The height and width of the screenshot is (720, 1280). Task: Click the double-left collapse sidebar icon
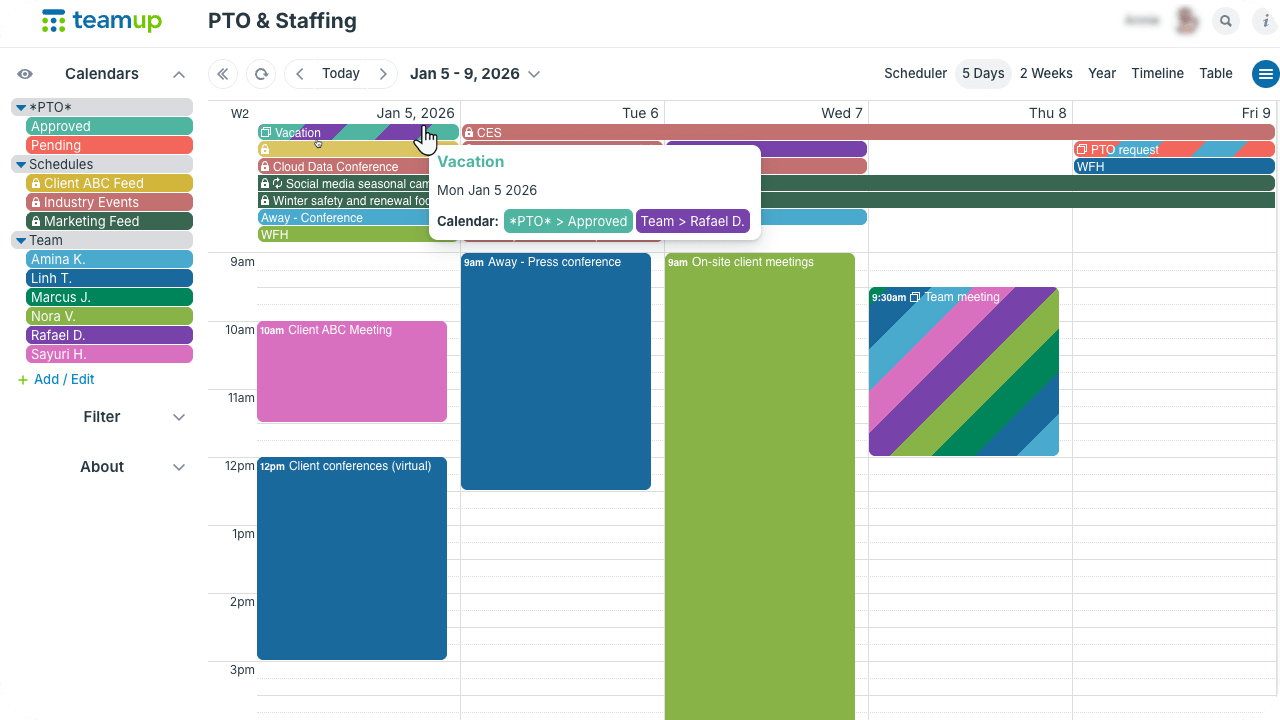pos(222,74)
